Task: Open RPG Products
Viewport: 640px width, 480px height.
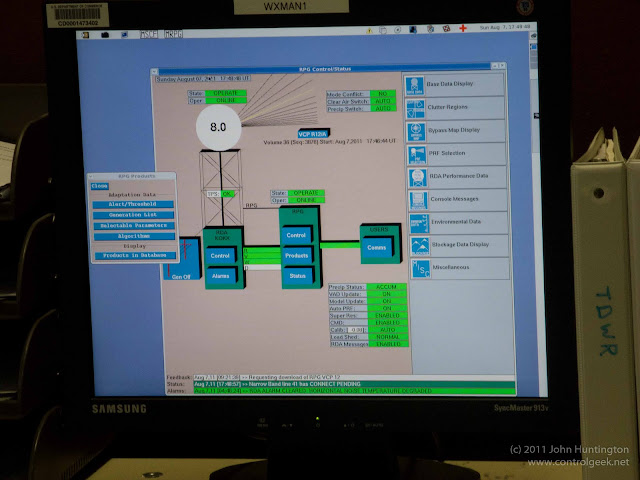Action: tap(297, 256)
